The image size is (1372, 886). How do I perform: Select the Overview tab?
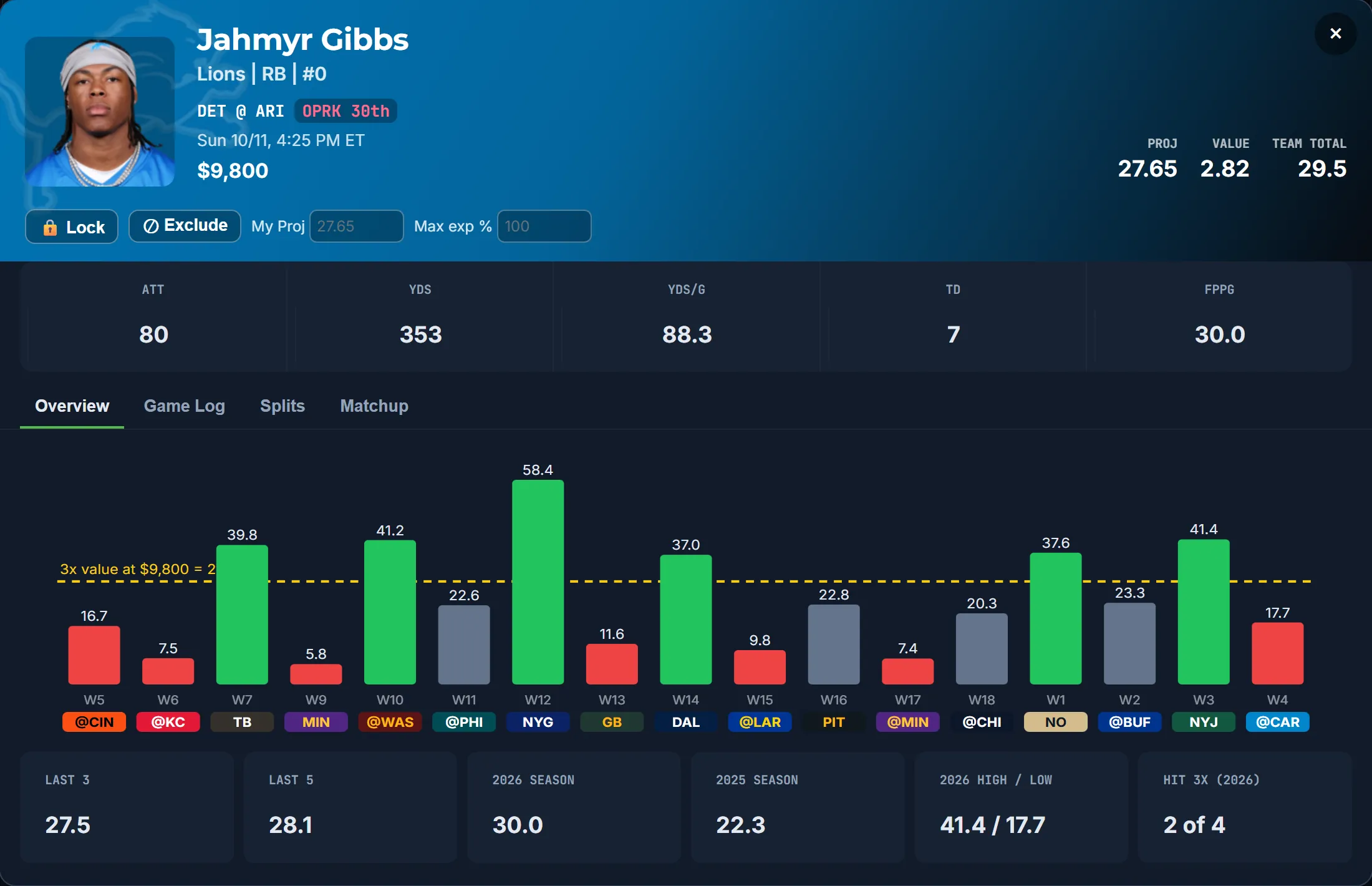[72, 406]
